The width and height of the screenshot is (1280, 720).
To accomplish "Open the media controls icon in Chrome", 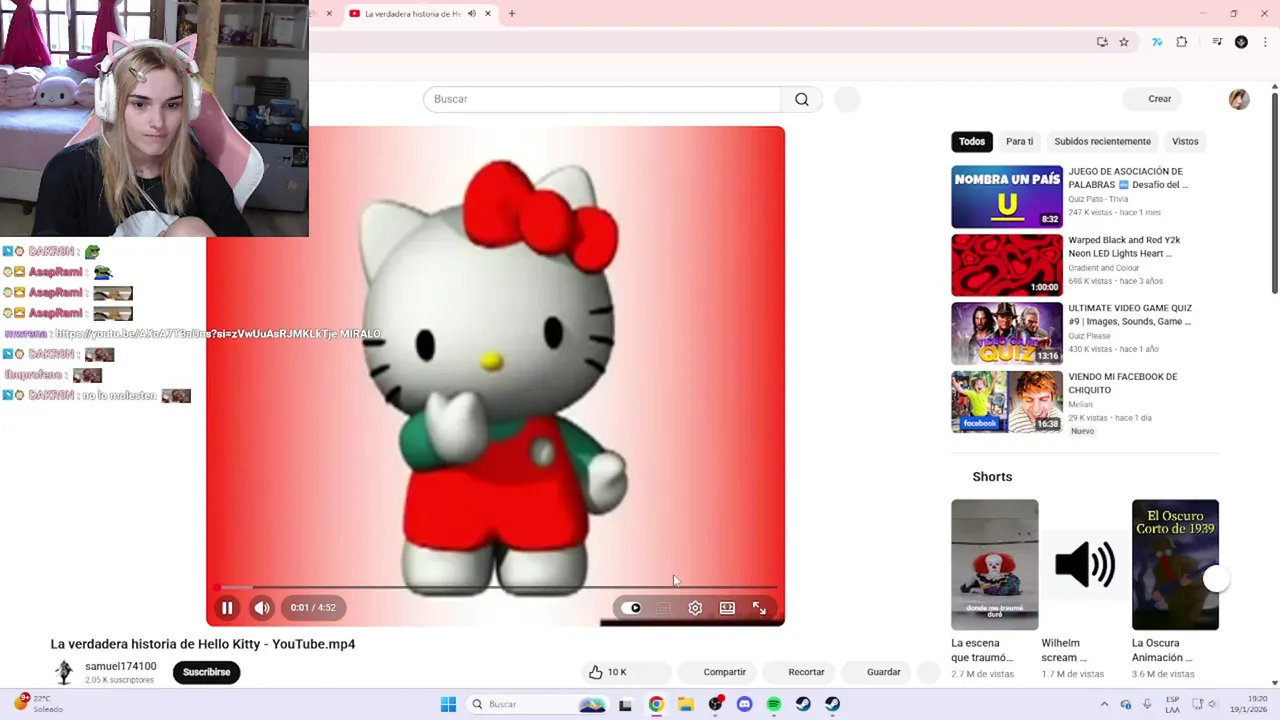I will 1217,42.
